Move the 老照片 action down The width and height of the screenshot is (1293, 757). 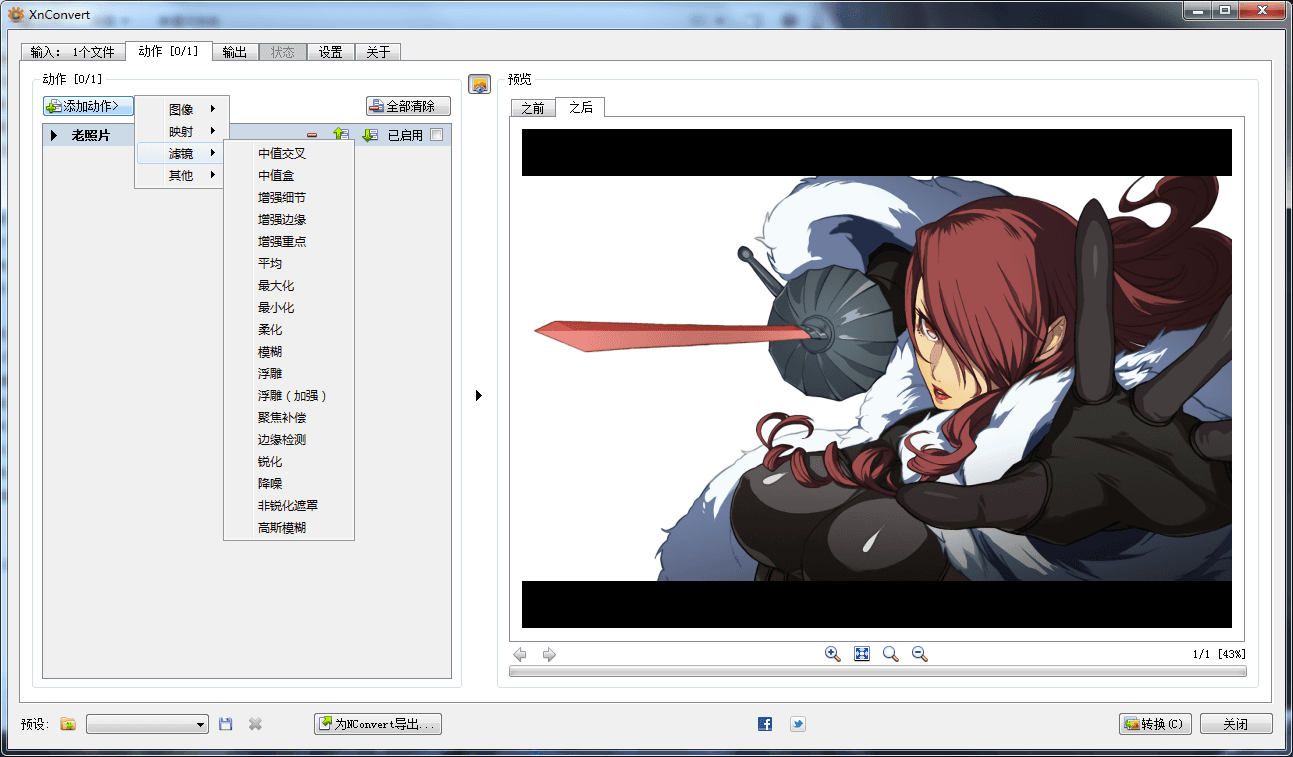click(370, 135)
